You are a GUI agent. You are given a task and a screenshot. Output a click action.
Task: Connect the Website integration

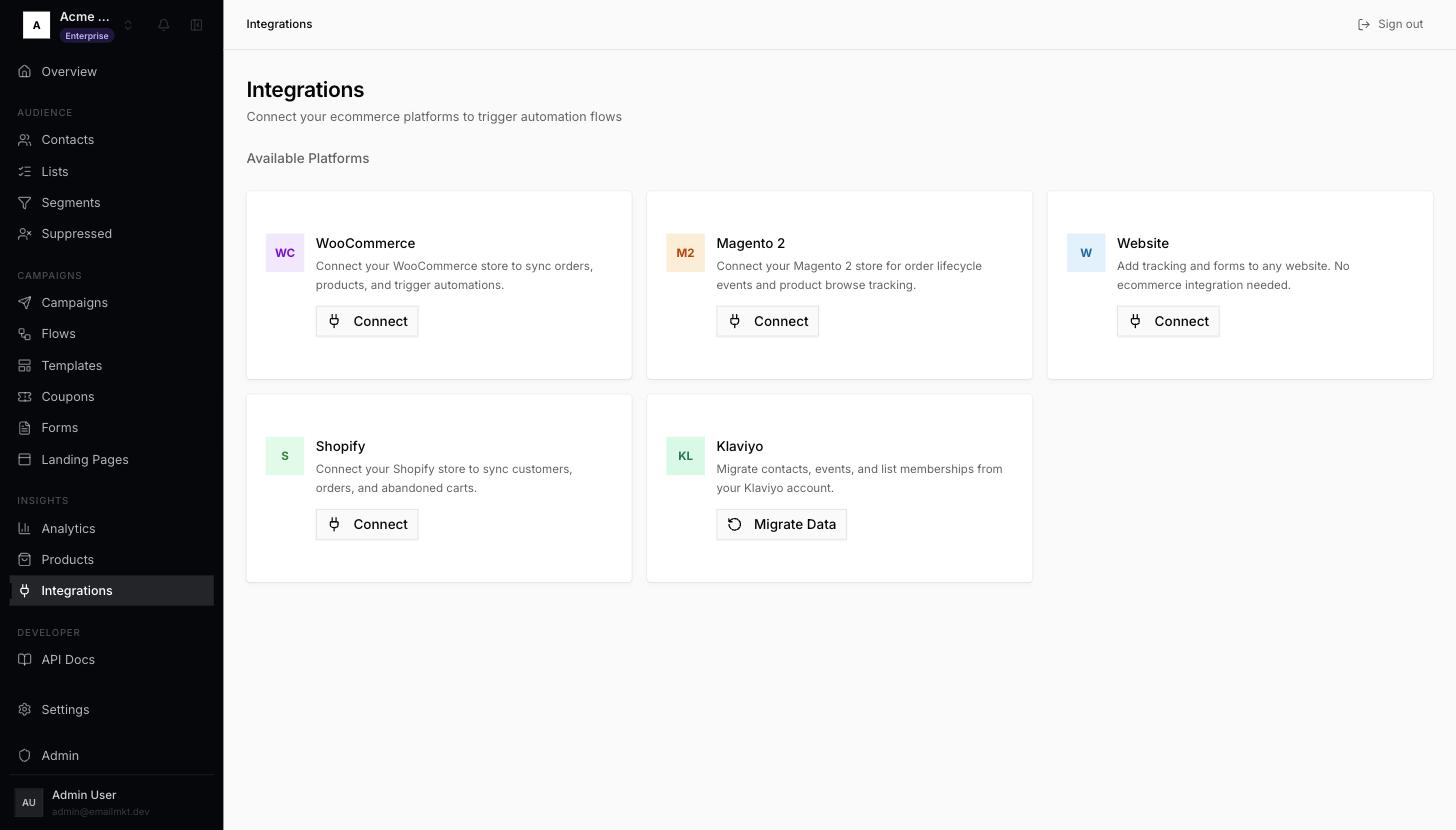1168,321
